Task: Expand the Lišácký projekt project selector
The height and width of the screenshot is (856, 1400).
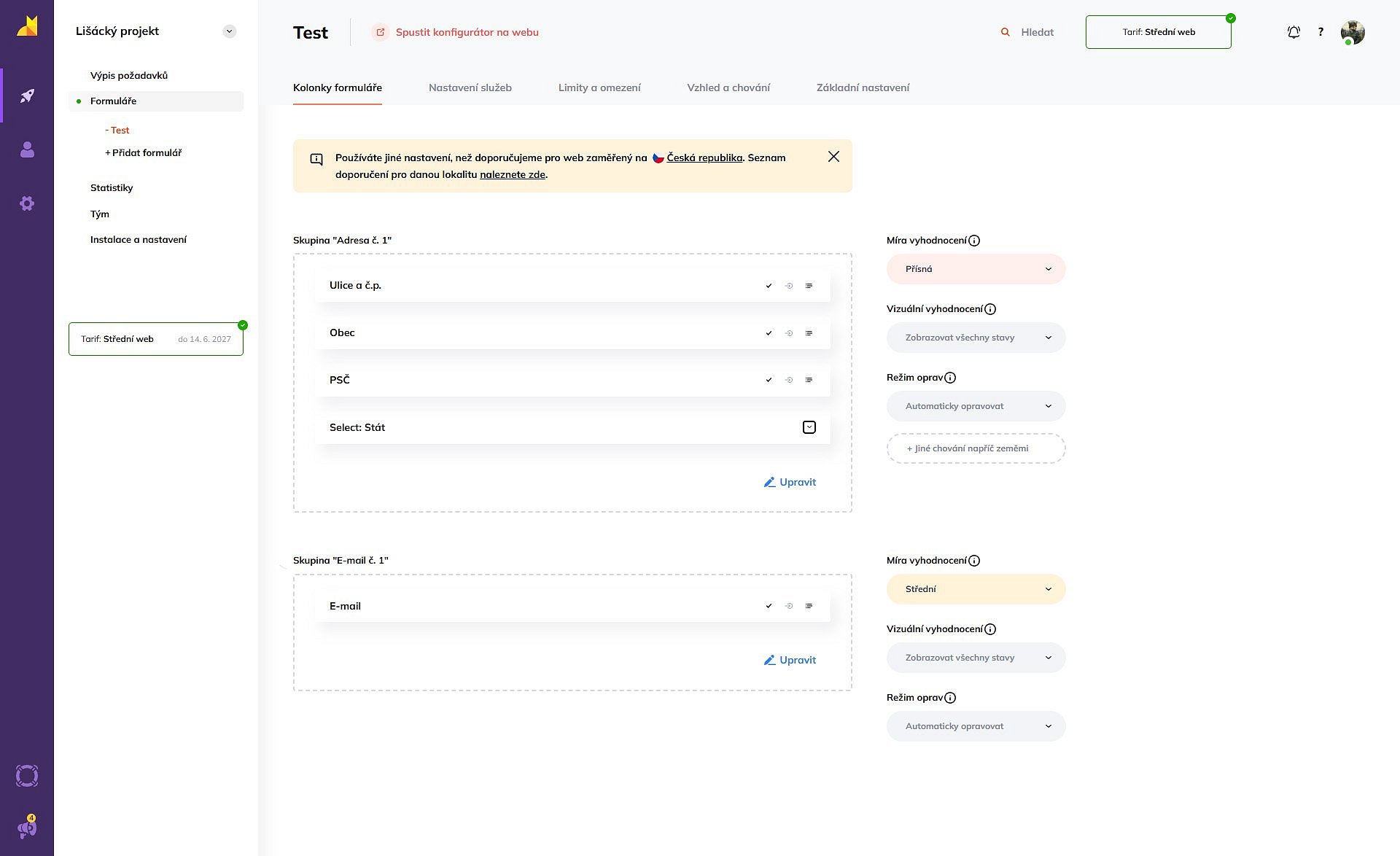Action: pyautogui.click(x=230, y=31)
